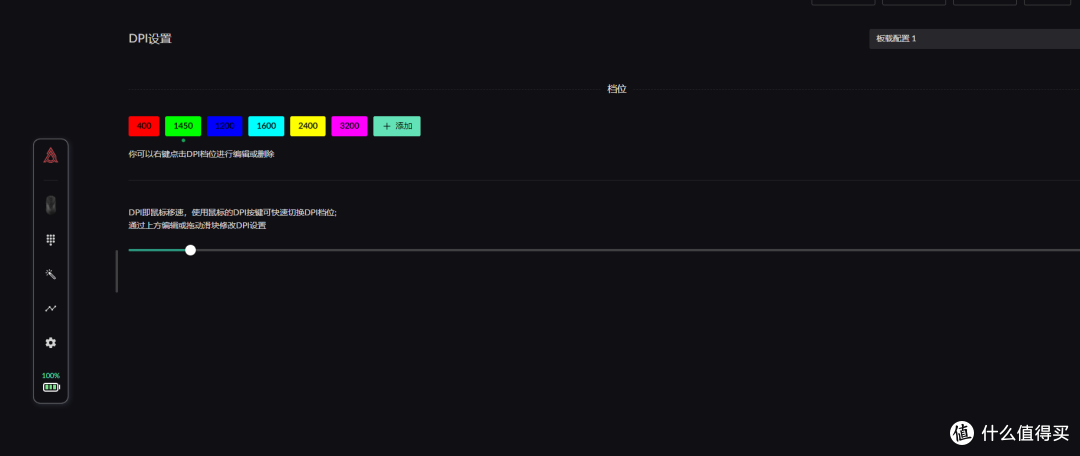1080x456 pixels.
Task: Open the mouse device page in sidebar
Action: pyautogui.click(x=50, y=205)
